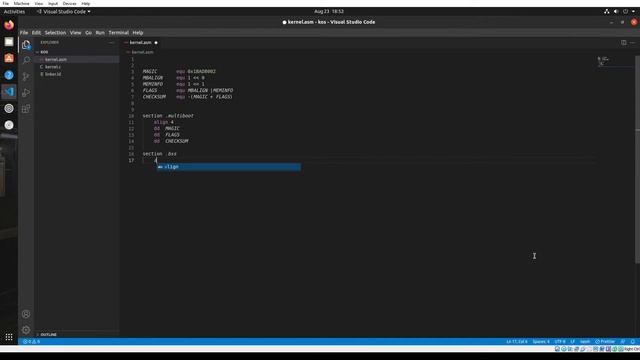Open the Extensions view
640x360 pixels.
tap(26, 109)
